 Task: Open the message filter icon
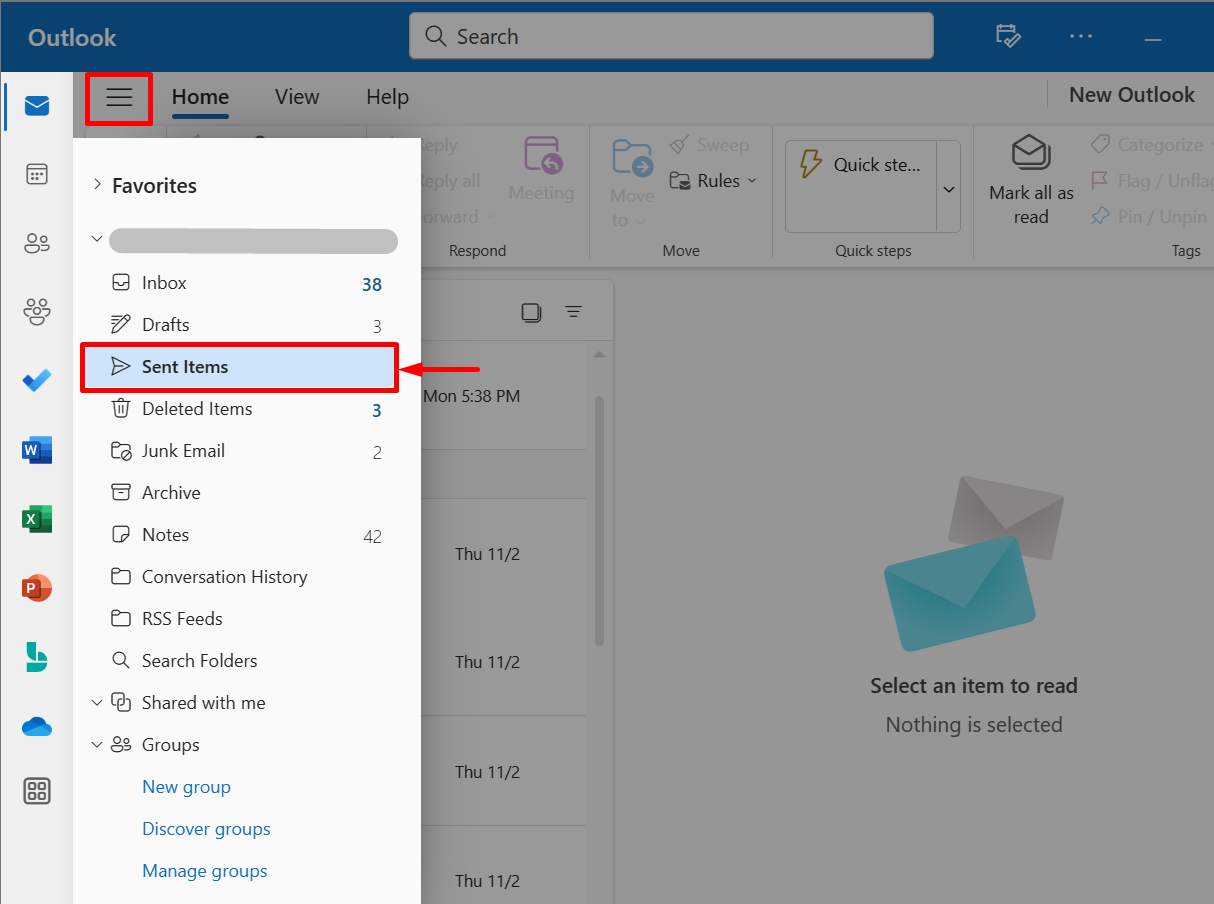[x=573, y=312]
